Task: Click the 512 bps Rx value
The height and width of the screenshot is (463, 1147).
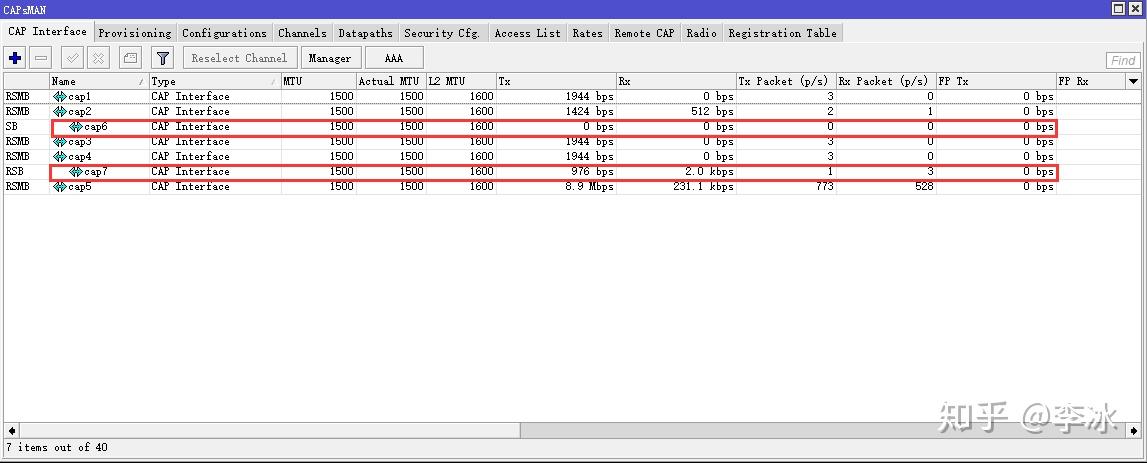Action: (x=714, y=111)
